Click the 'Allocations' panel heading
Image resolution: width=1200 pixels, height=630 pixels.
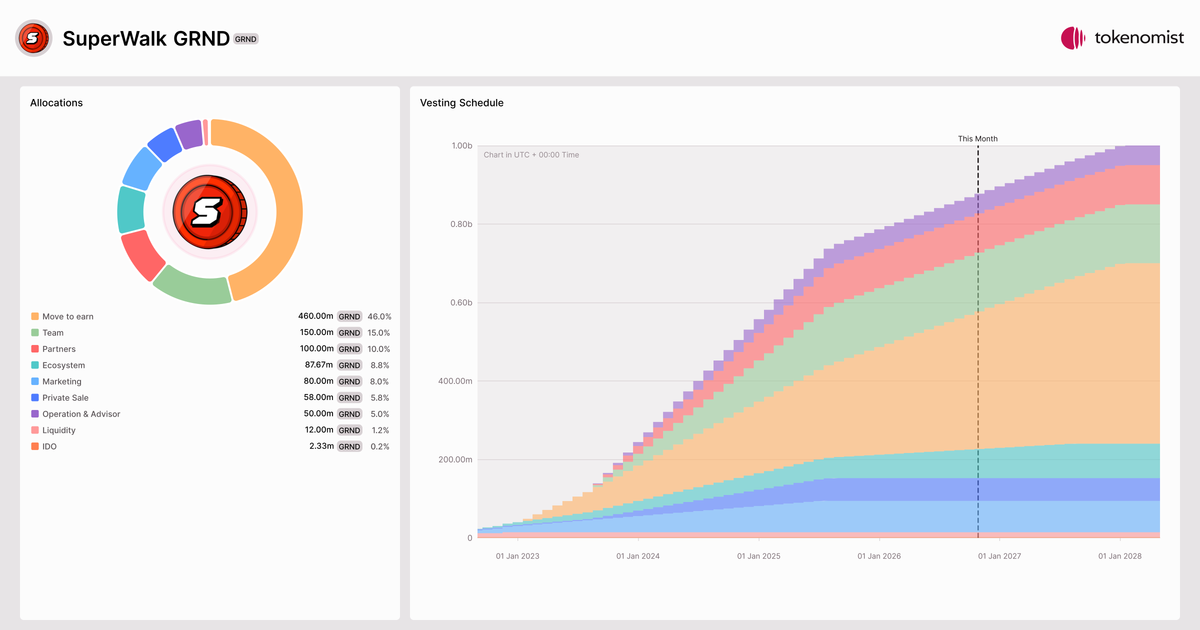(56, 103)
